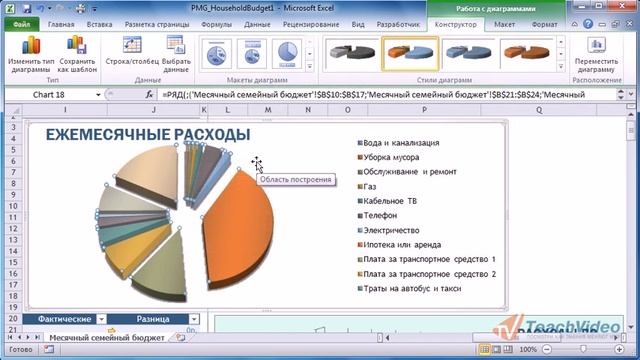640x360 pixels.
Task: Click the chart title ЕЖЕМЕСЯЧНЫЕ РАСХОДЫ
Action: (x=148, y=134)
